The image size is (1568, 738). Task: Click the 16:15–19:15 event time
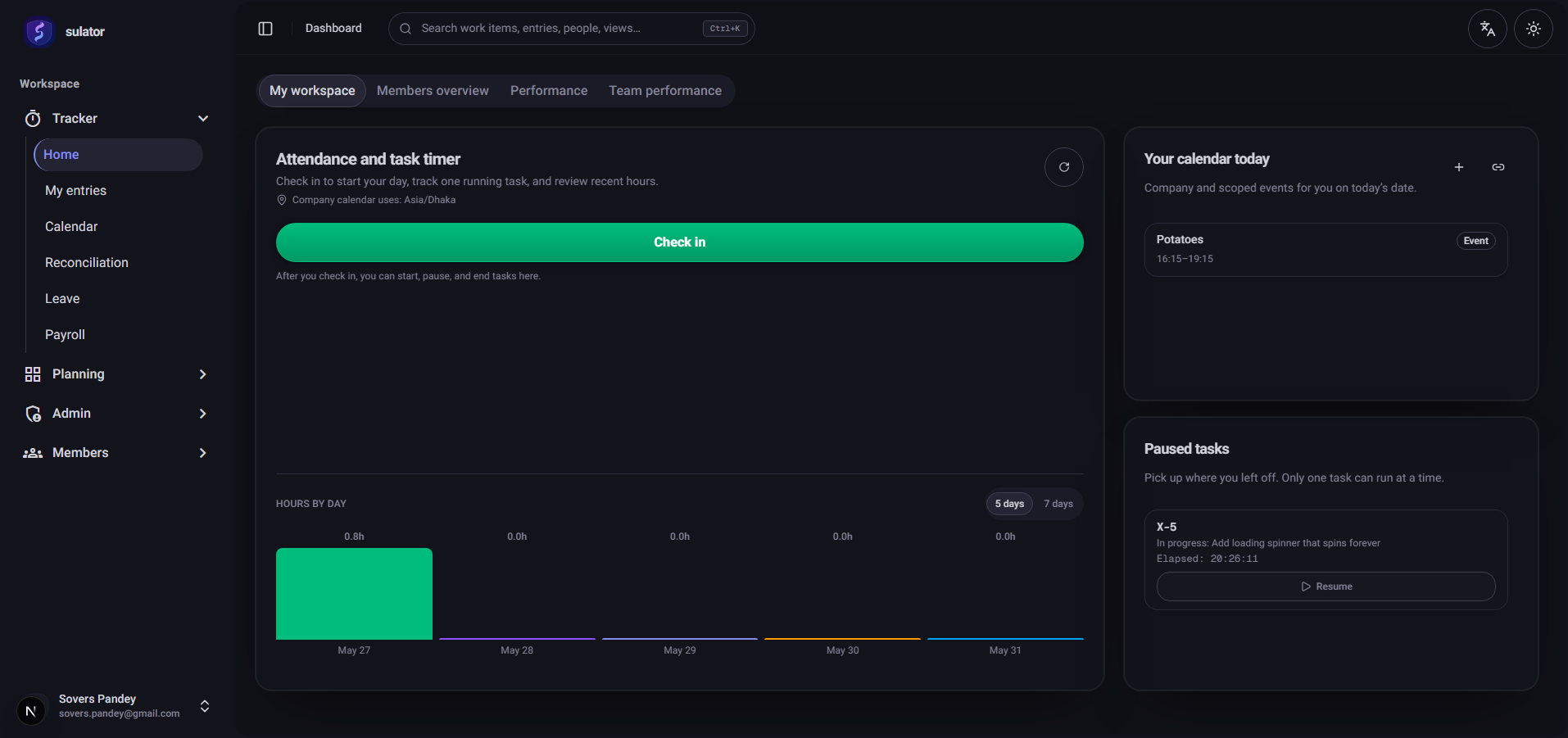click(x=1185, y=259)
